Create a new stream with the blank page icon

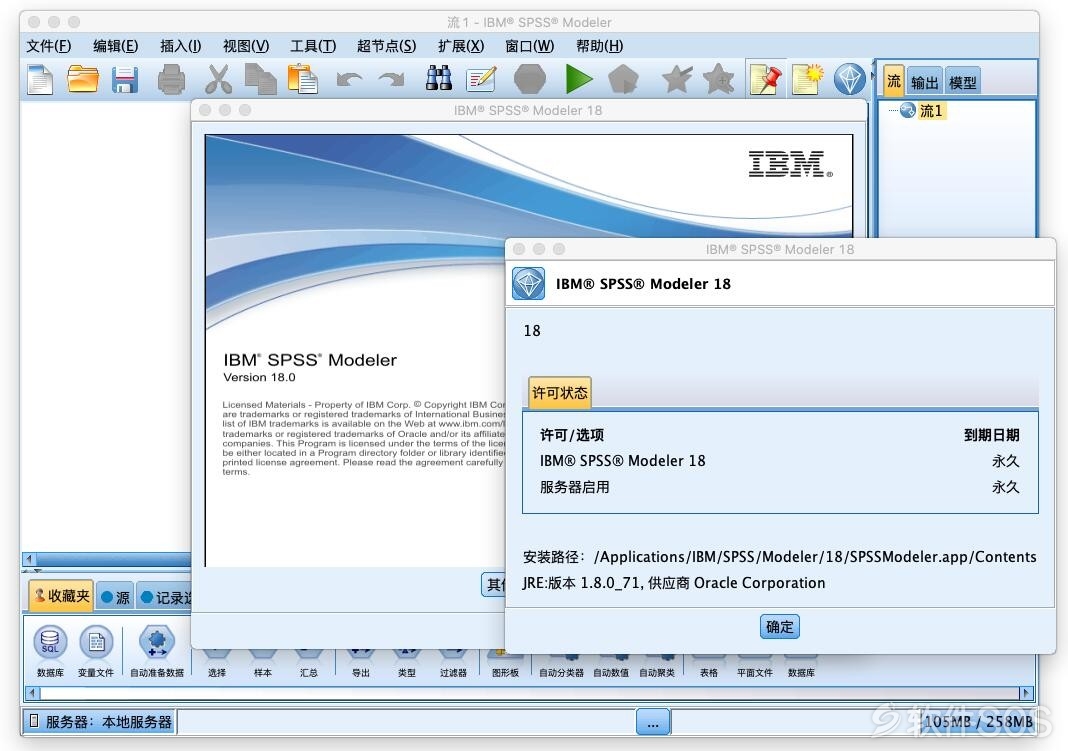tap(40, 80)
